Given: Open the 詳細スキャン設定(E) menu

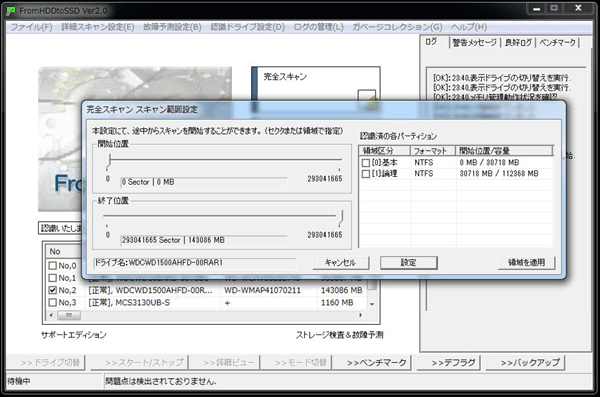Looking at the screenshot, I should click(98, 27).
